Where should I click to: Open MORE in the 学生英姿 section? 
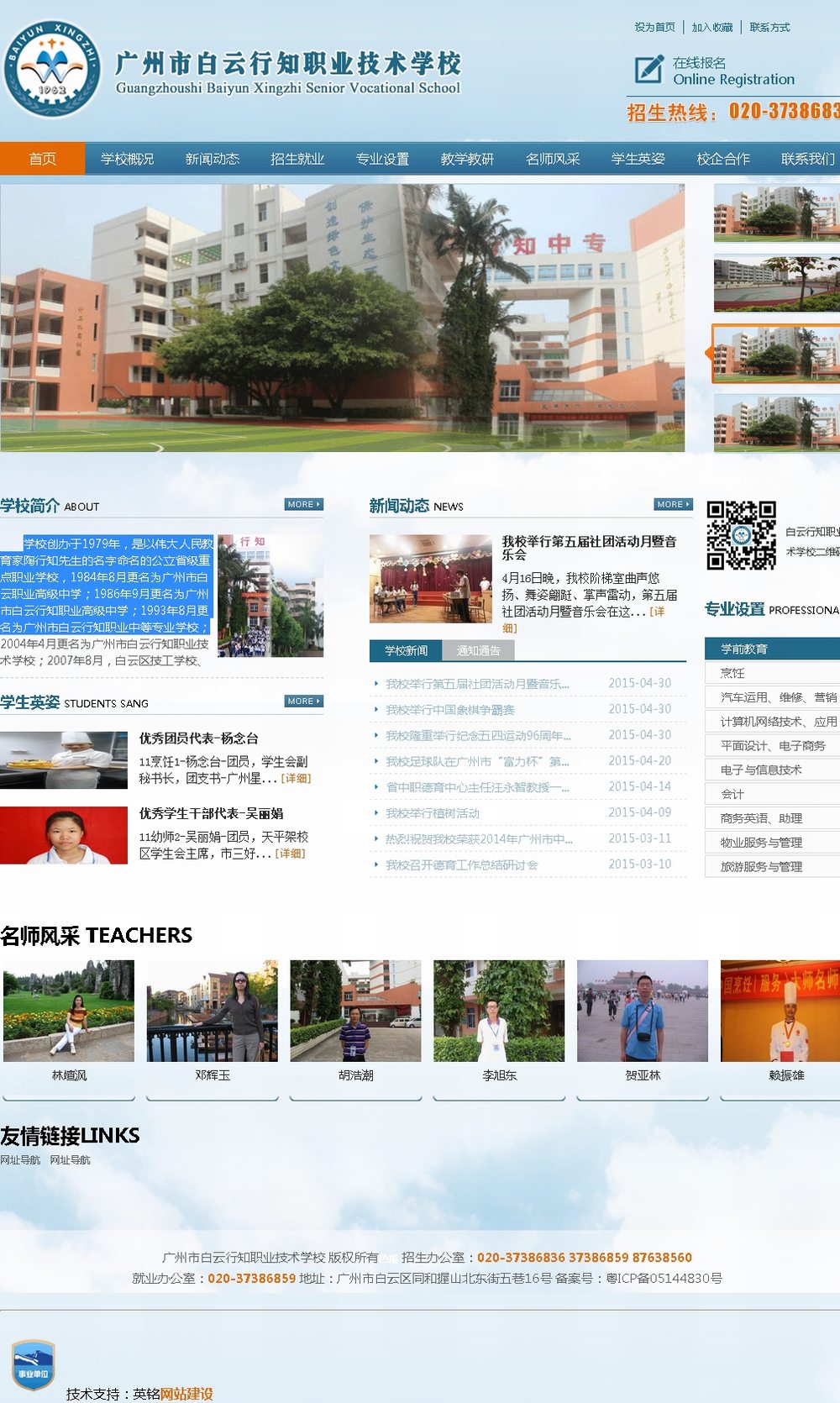303,701
